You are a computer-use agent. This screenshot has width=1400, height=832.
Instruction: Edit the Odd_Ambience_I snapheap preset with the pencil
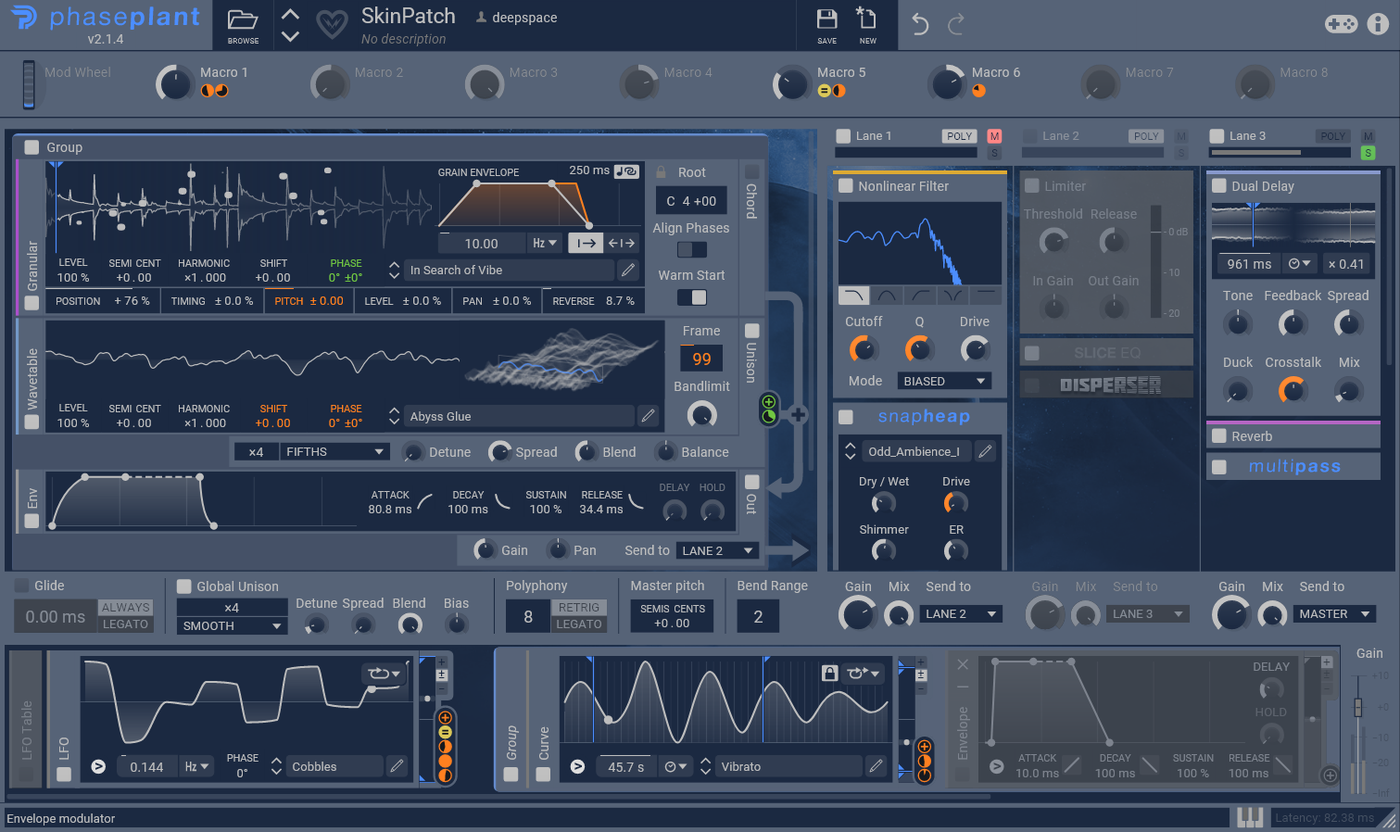(x=985, y=451)
